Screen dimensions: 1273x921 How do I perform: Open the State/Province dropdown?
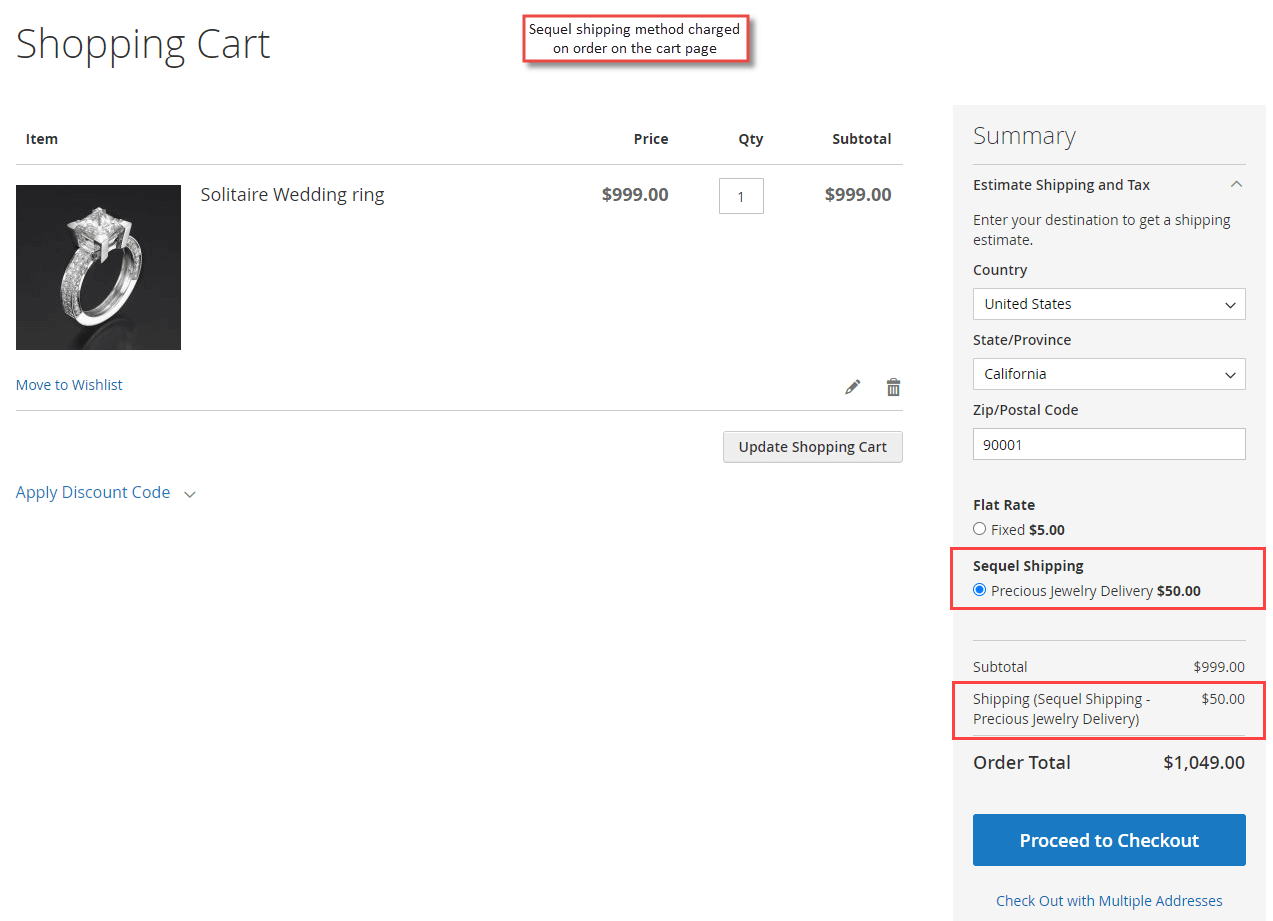pos(1108,373)
